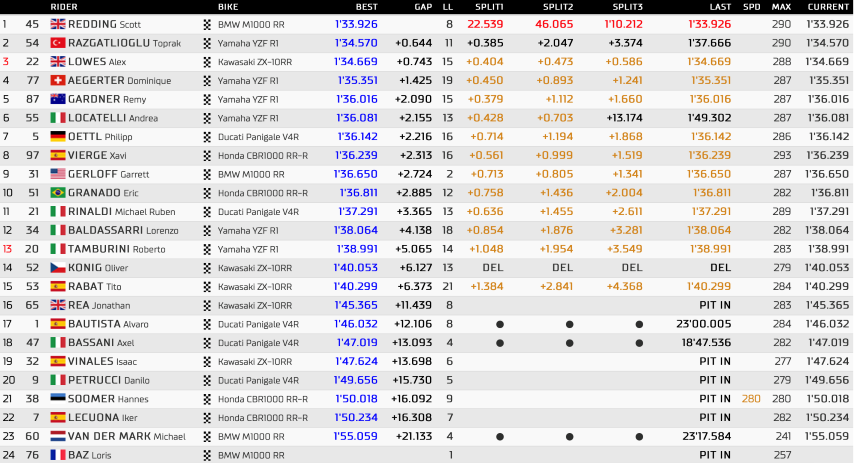854x463 pixels.
Task: Click orange speed value 280
Action: pyautogui.click(x=751, y=399)
